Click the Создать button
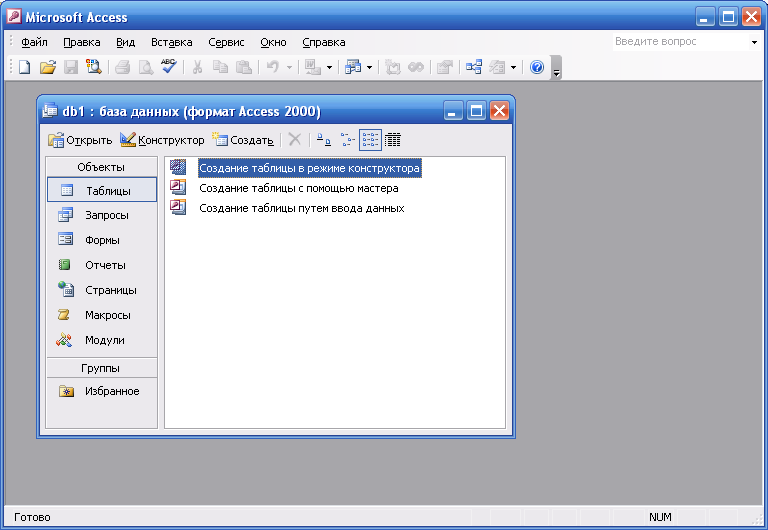Screen dimensions: 768x530 243,140
